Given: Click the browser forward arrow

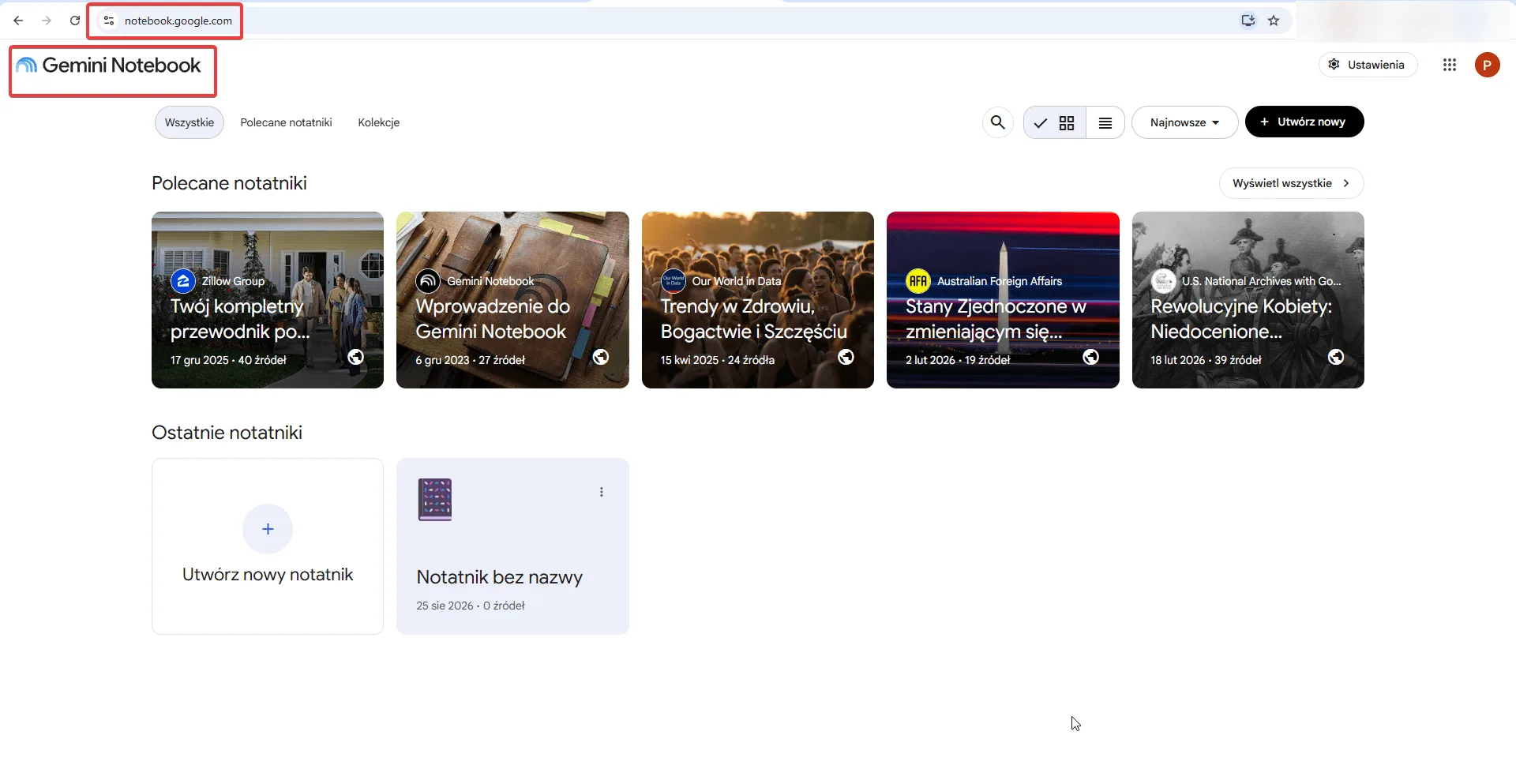Looking at the screenshot, I should 47,21.
